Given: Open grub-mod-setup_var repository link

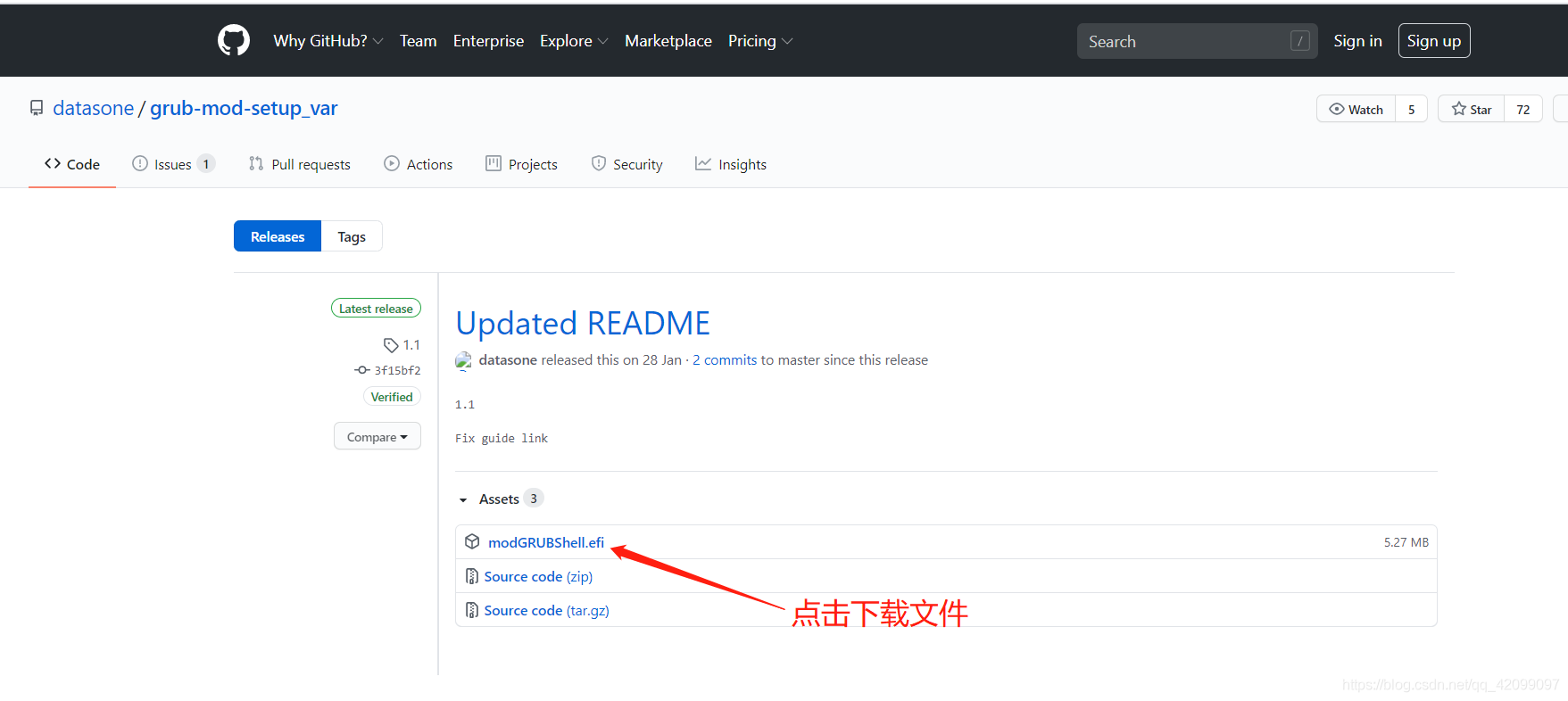Looking at the screenshot, I should pyautogui.click(x=244, y=108).
